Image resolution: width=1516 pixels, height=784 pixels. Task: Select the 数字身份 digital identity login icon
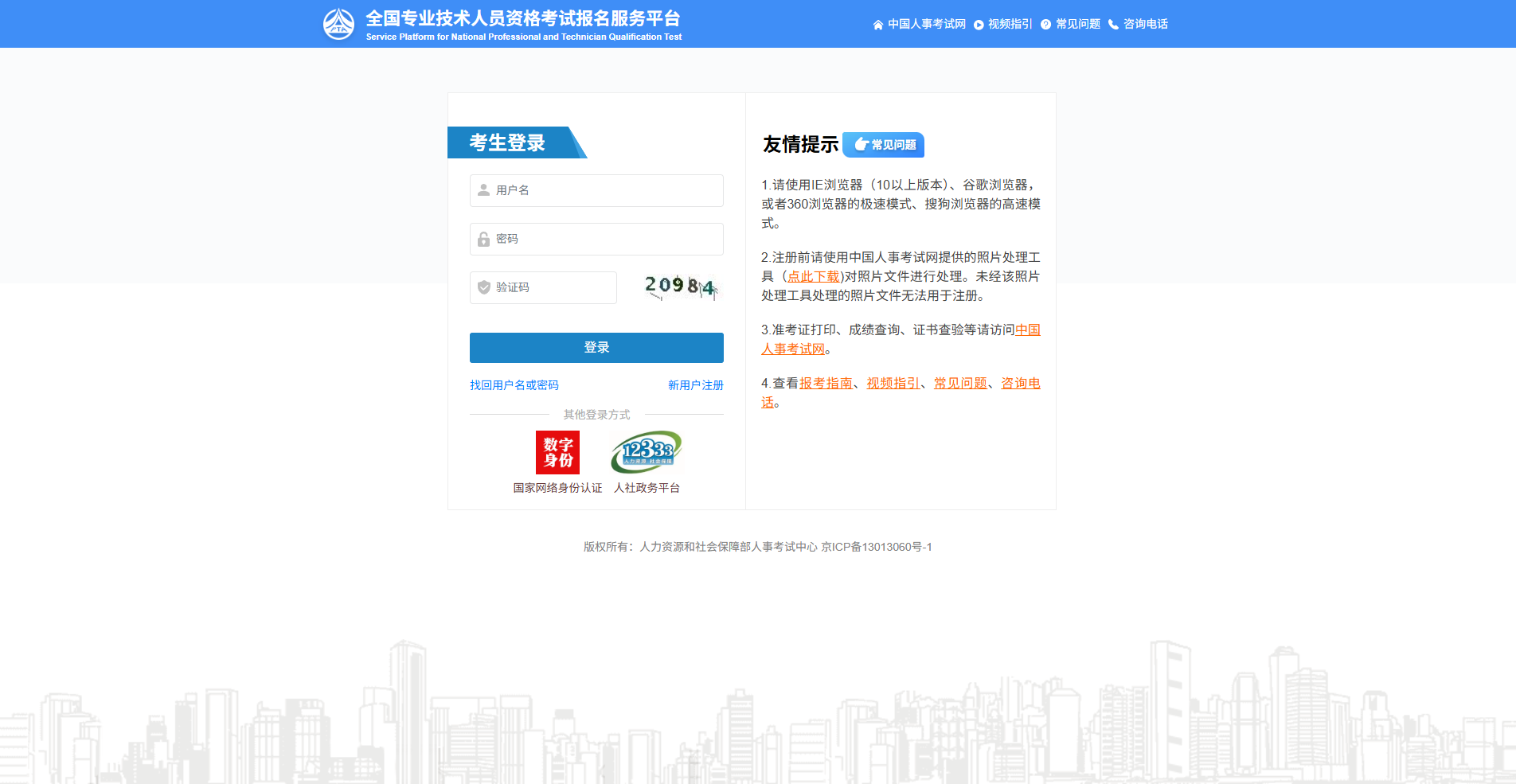(x=557, y=451)
